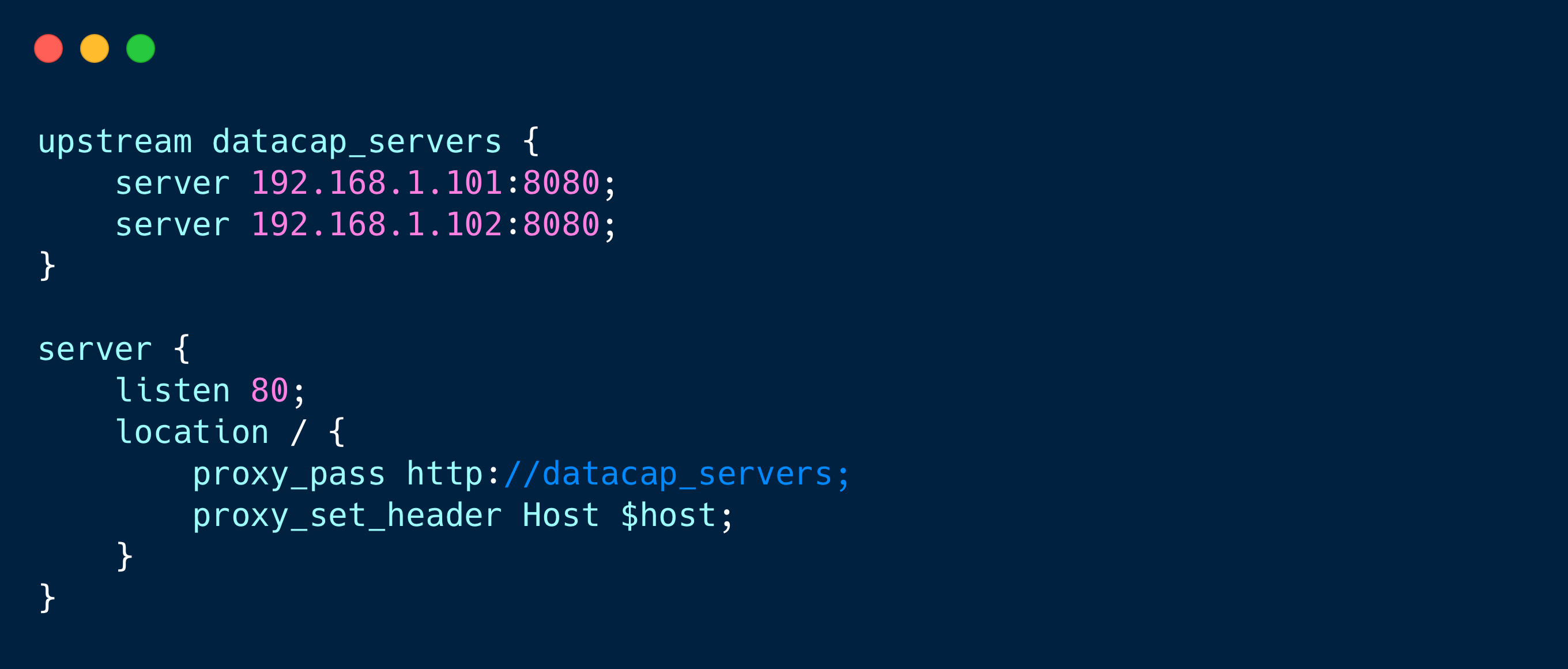Click 'datacap_servers' in the upstream line

357,143
